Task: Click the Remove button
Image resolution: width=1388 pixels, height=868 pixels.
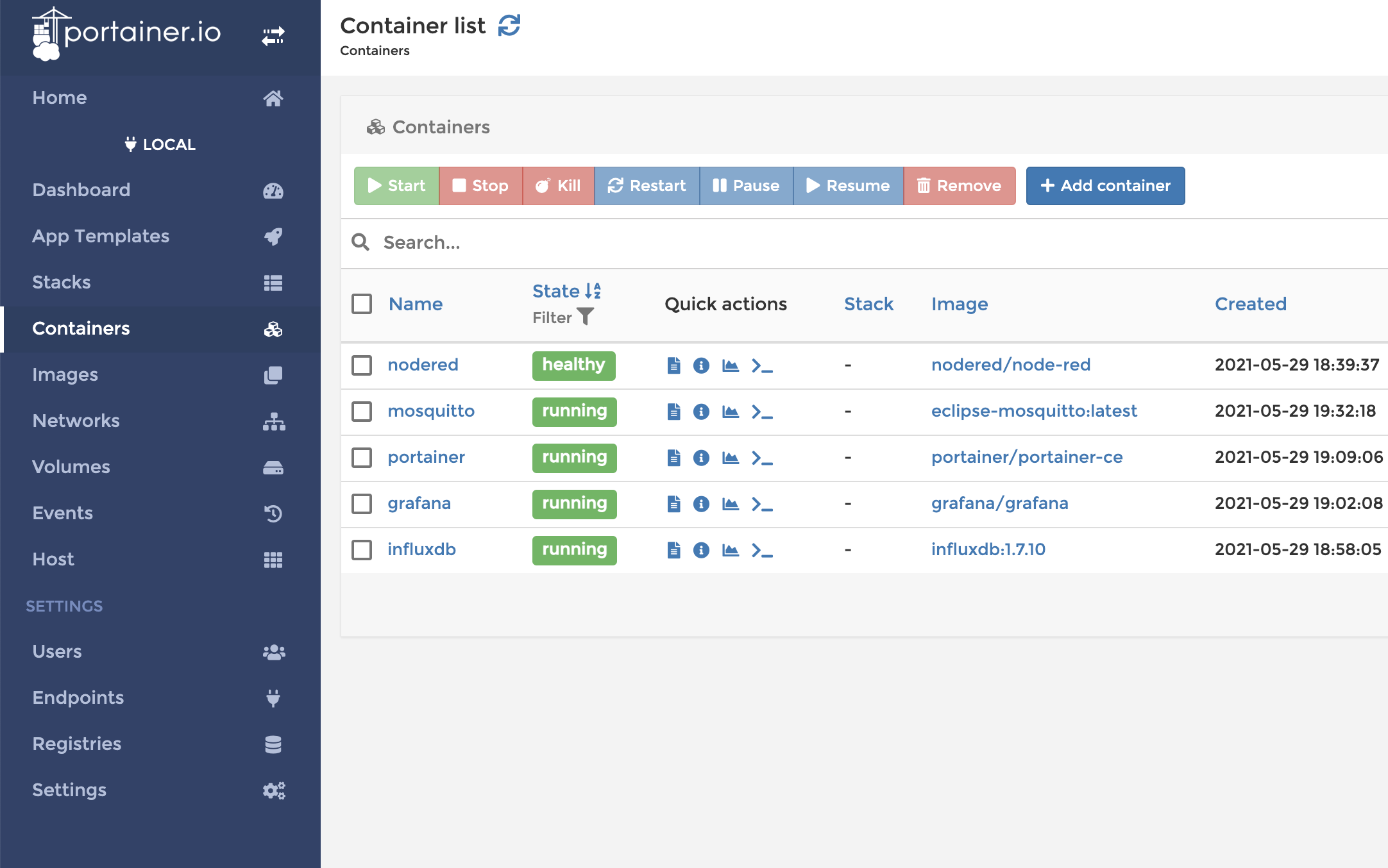Action: (960, 186)
